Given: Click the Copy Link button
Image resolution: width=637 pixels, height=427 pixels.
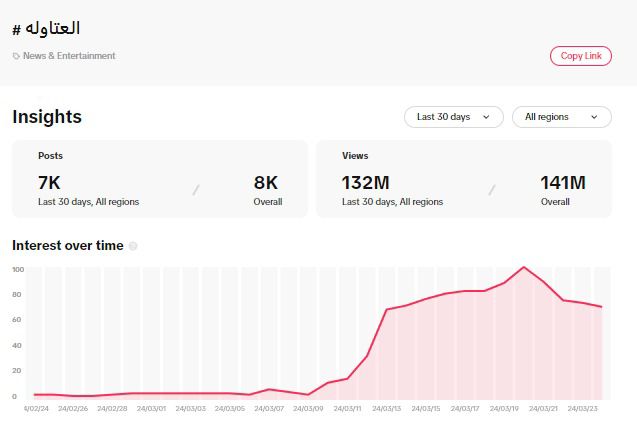Looking at the screenshot, I should (x=580, y=56).
